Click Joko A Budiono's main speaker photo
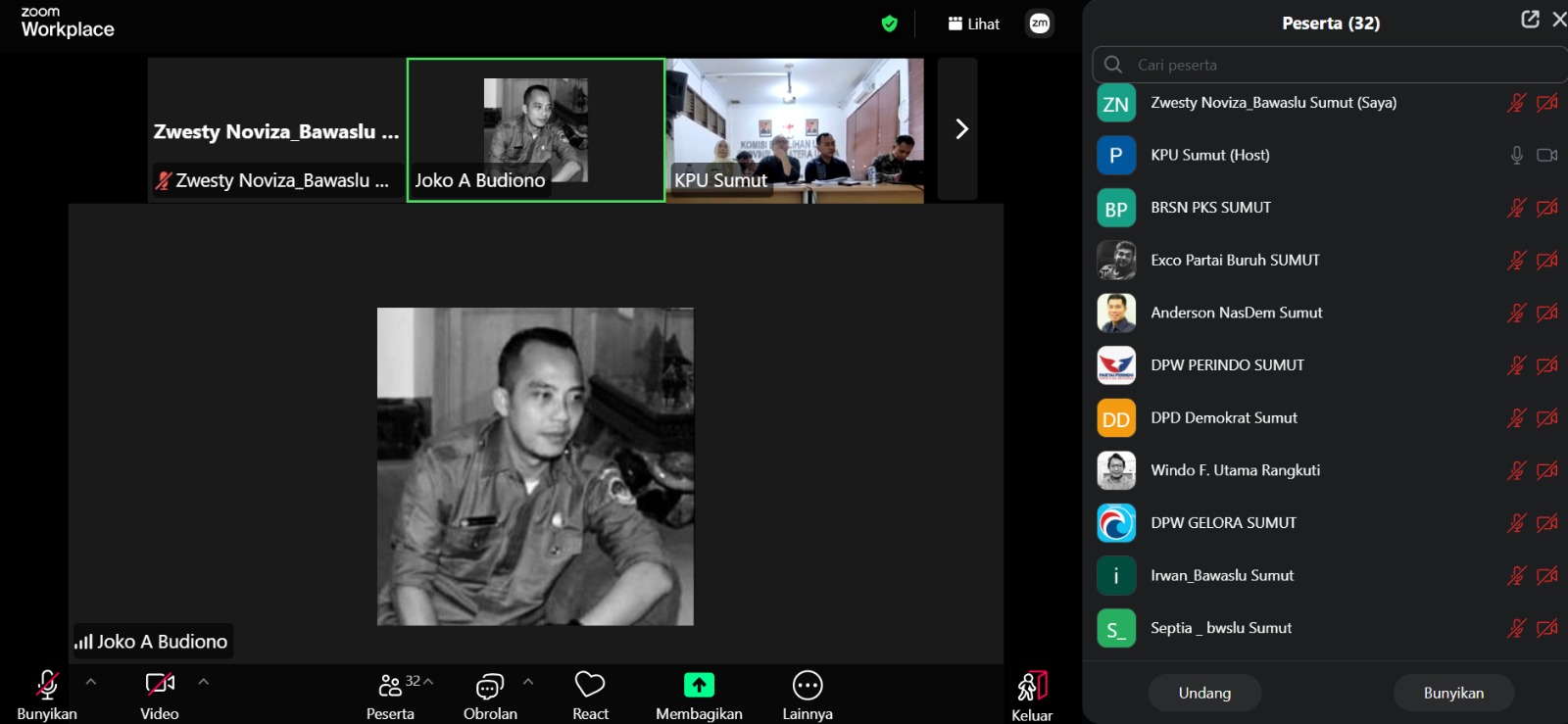This screenshot has height=724, width=1568. tap(535, 466)
